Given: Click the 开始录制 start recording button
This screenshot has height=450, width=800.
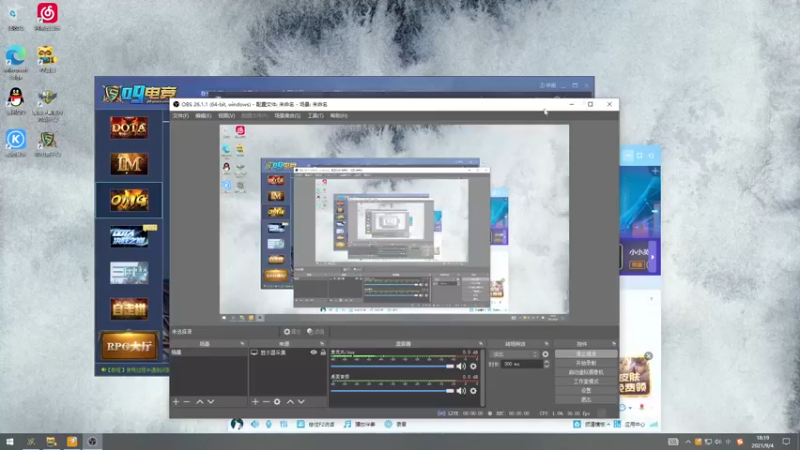Looking at the screenshot, I should coord(586,363).
